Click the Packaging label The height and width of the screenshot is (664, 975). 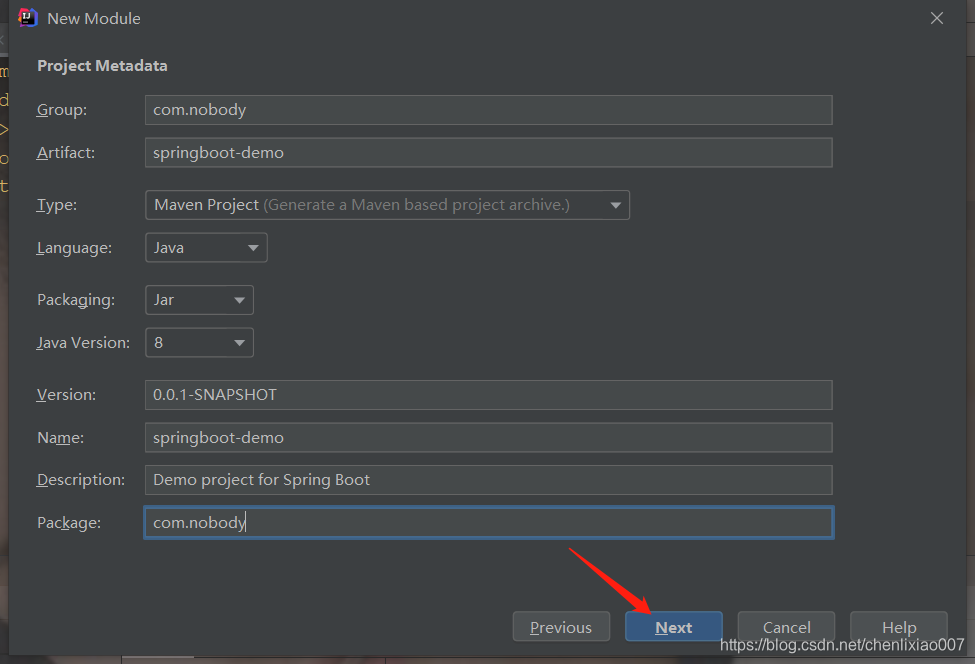click(76, 300)
